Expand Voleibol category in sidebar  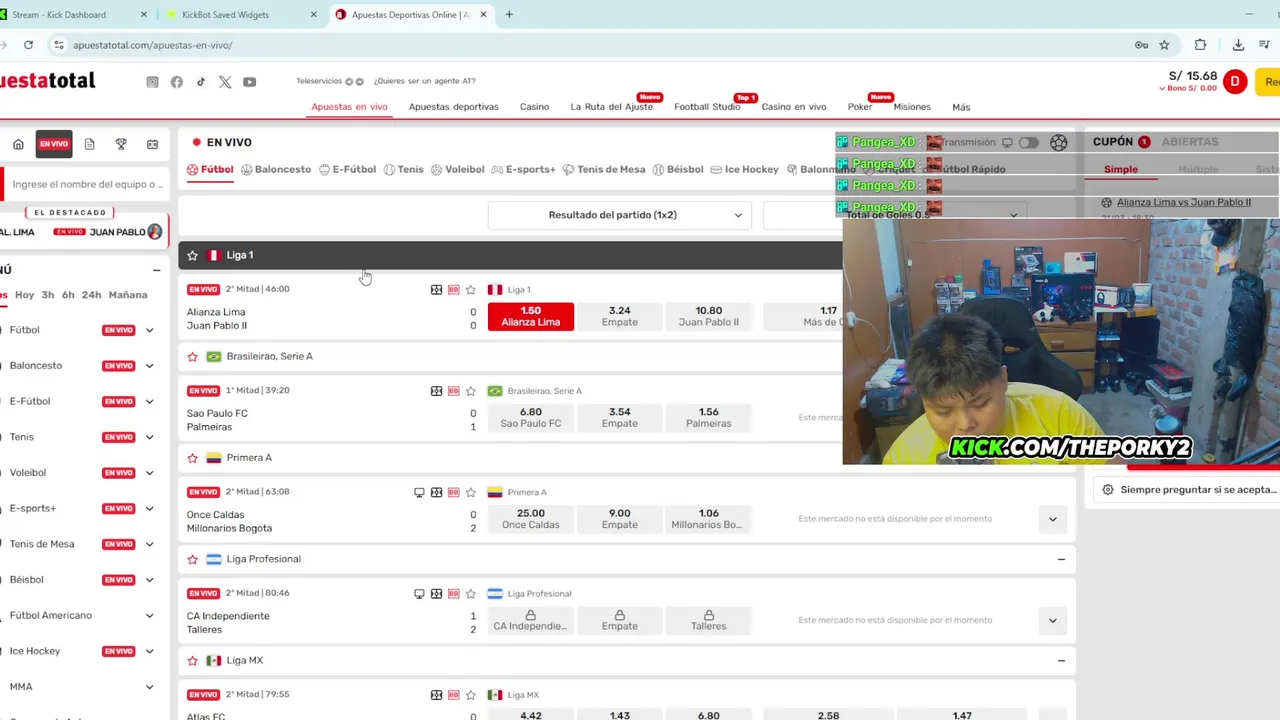tap(149, 473)
